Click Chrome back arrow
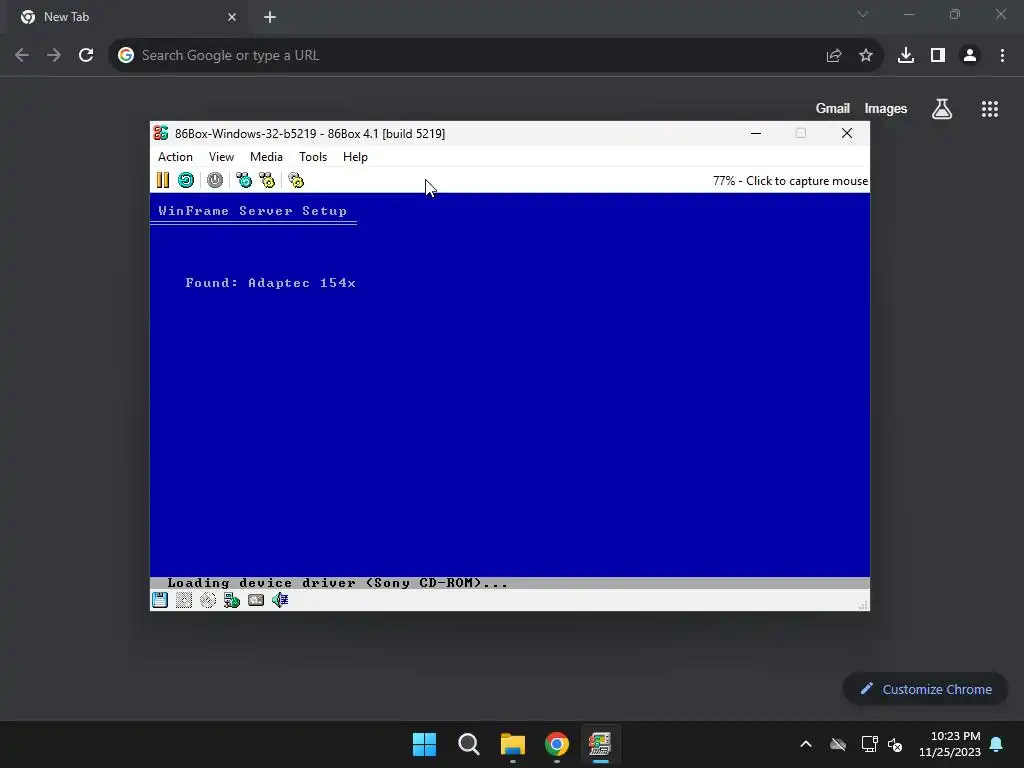Viewport: 1024px width, 768px height. click(x=22, y=56)
